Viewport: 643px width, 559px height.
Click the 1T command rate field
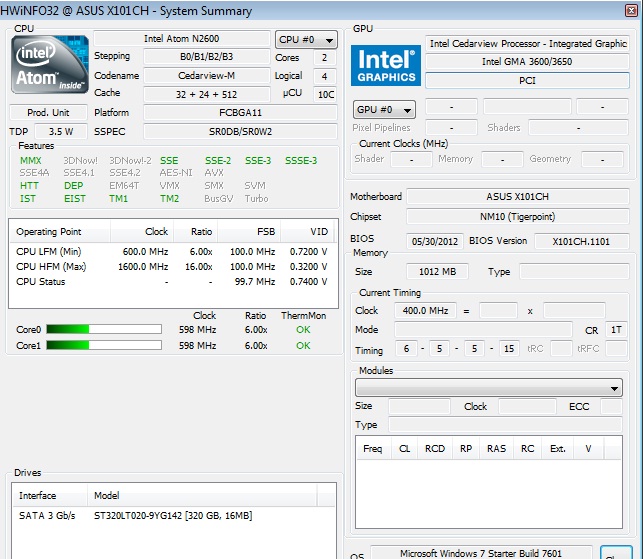click(616, 330)
